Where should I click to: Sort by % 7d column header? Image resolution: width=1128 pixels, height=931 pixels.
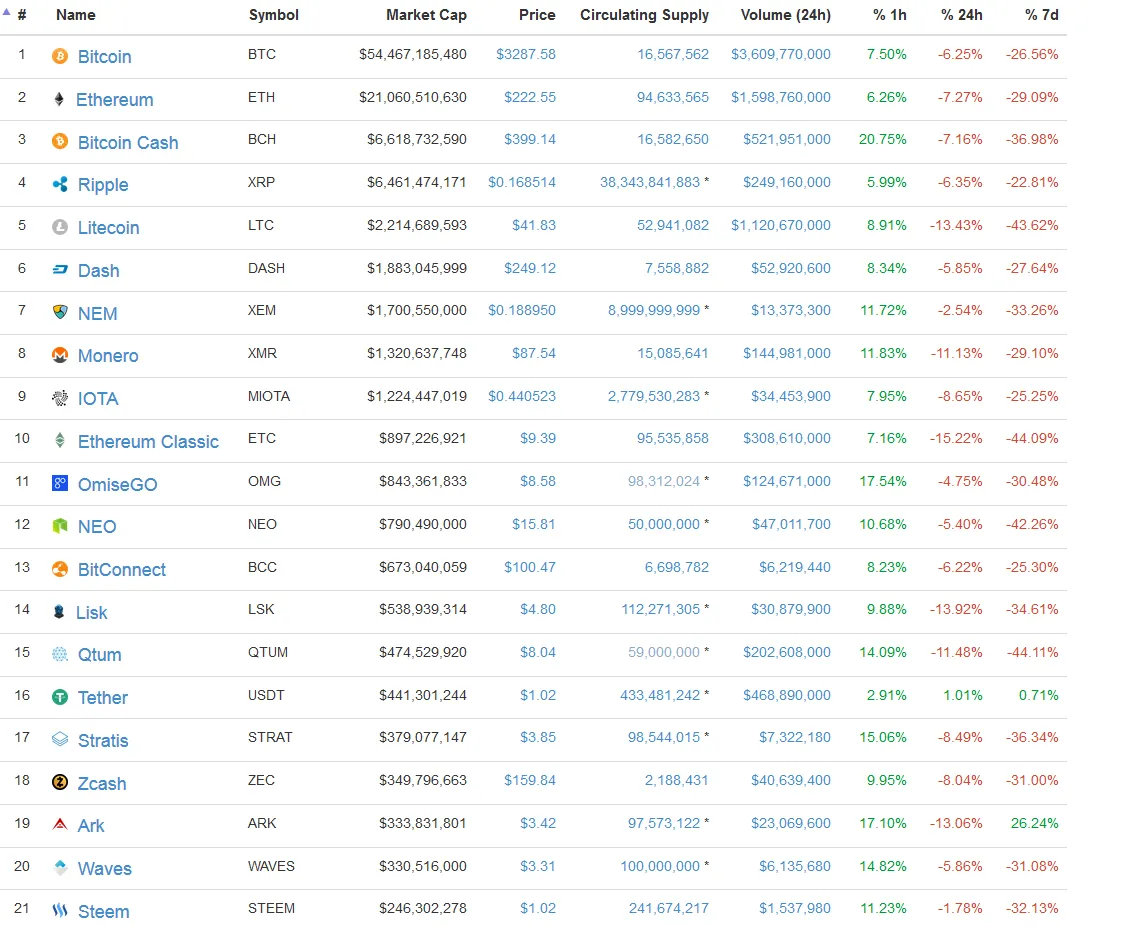pyautogui.click(x=1042, y=15)
